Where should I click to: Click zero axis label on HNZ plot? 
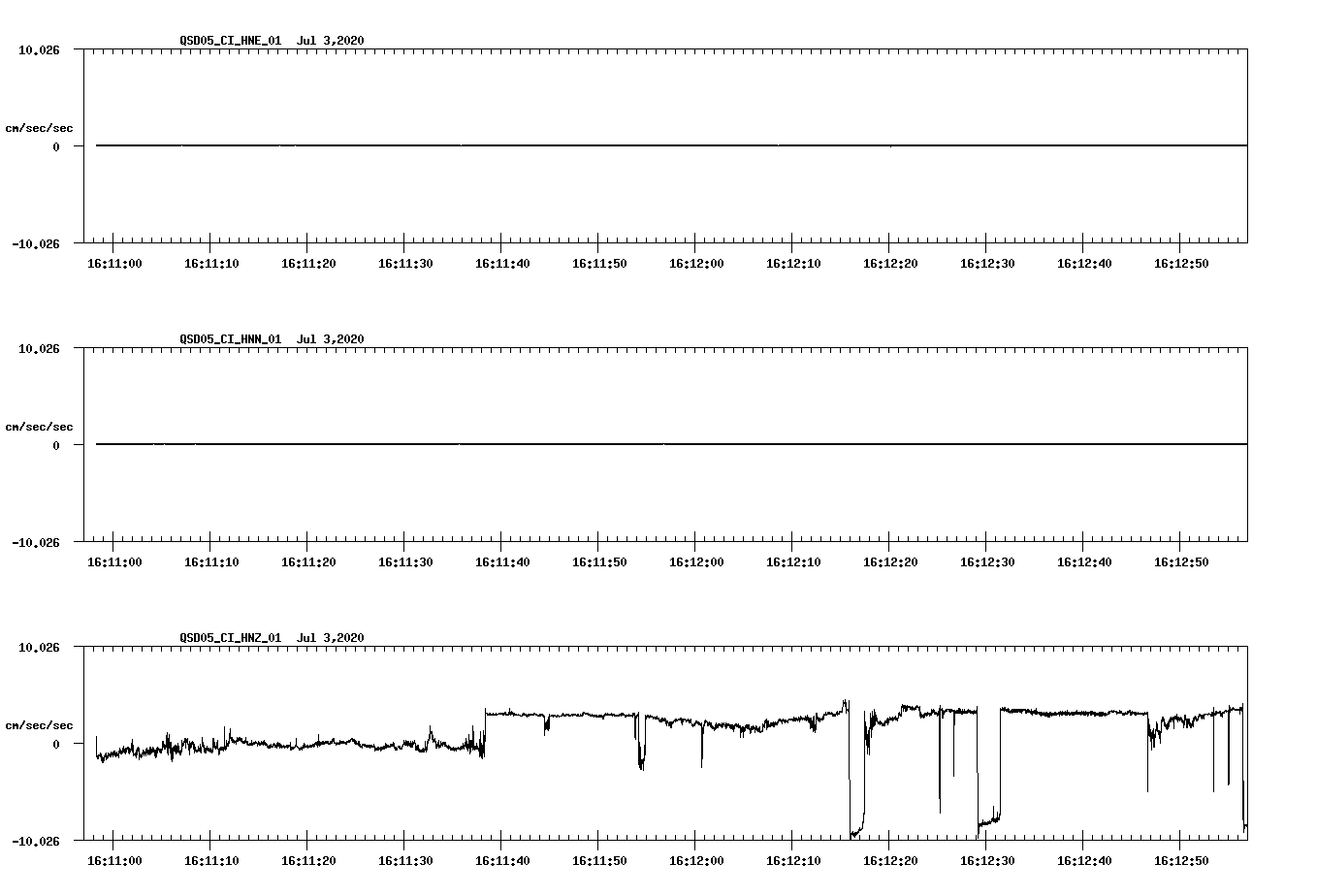[56, 744]
